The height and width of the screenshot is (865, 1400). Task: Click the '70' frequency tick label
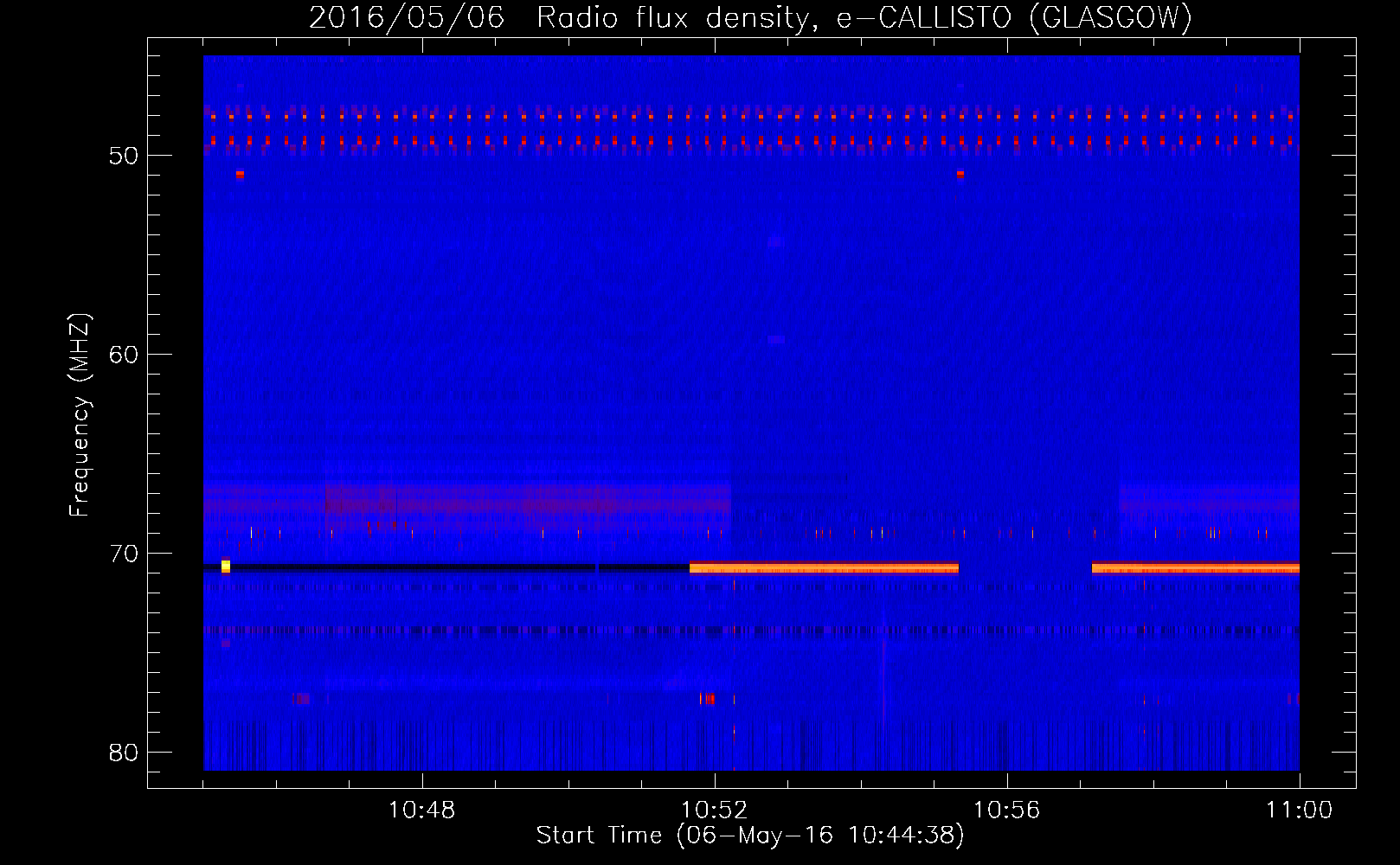pos(125,554)
